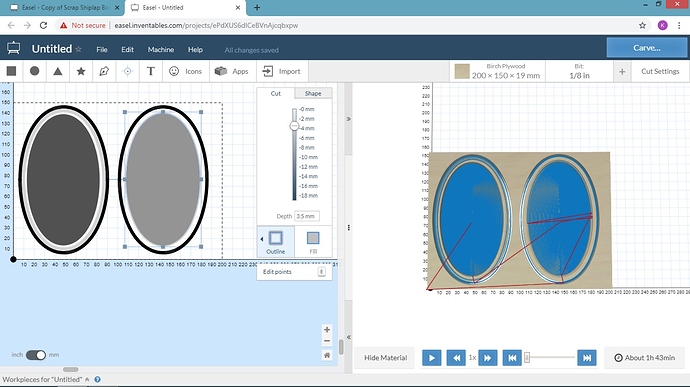This screenshot has height=387, width=690.
Task: Collapse the cut panel chevron
Action: click(349, 119)
